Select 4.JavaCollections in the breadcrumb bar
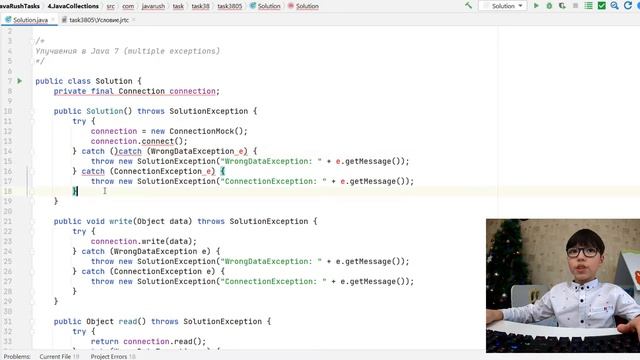640x360 pixels. pos(73,6)
